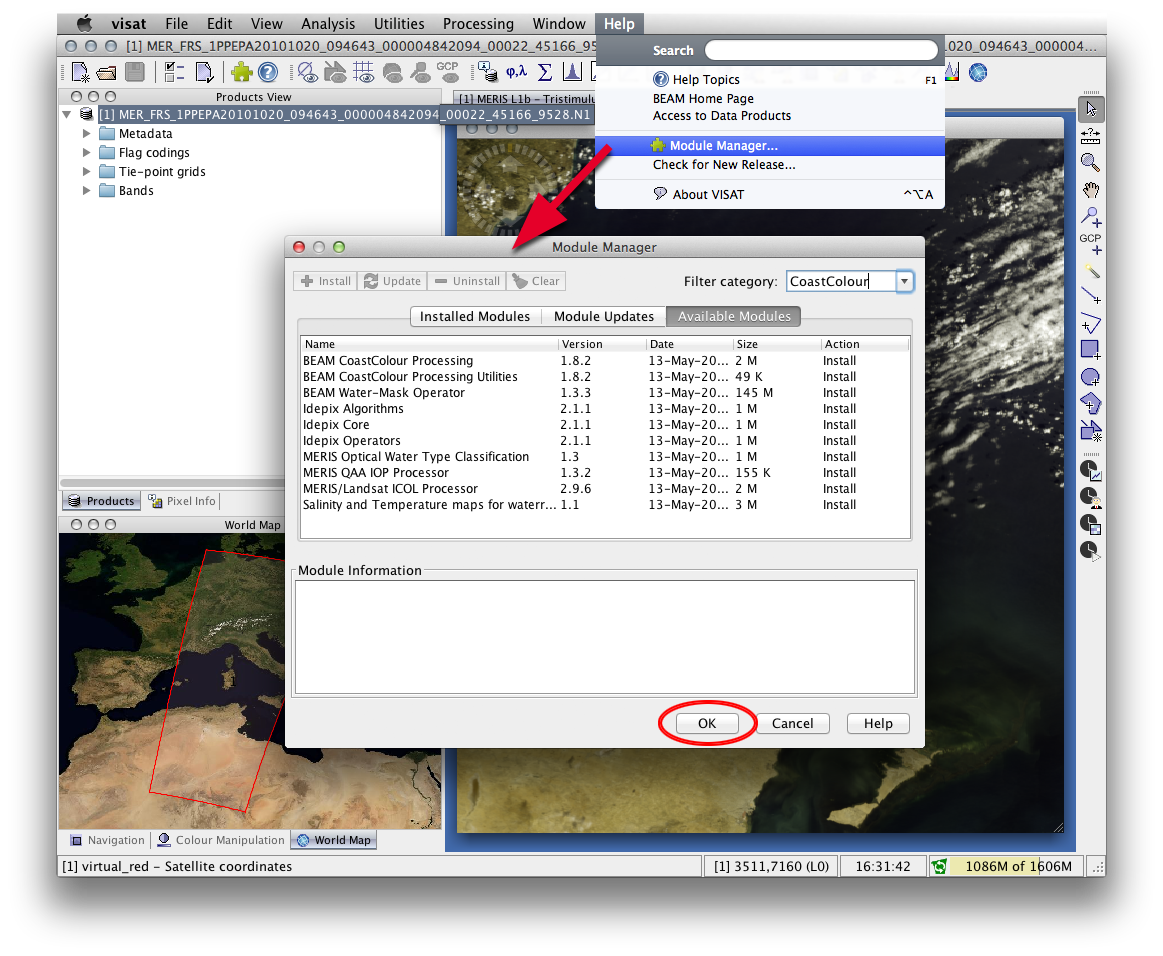Open the Pixel Info tab
Viewport: 1163px width, 956px height.
coord(182,501)
